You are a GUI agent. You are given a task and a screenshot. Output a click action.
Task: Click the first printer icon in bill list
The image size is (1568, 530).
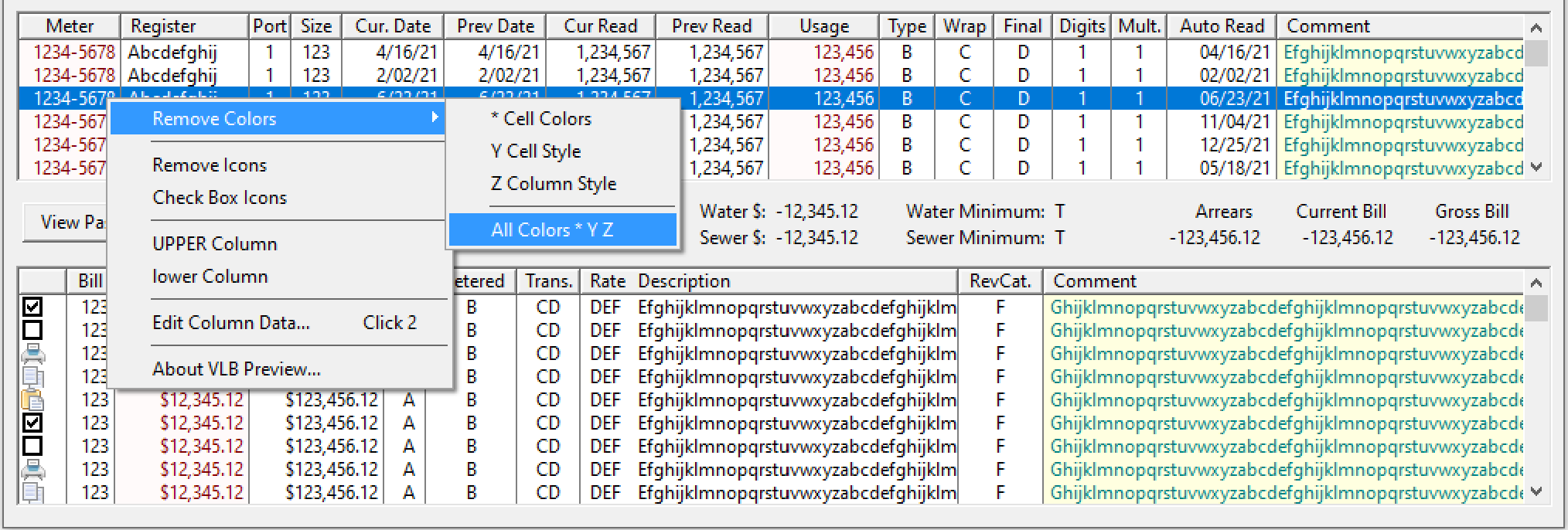coord(32,354)
